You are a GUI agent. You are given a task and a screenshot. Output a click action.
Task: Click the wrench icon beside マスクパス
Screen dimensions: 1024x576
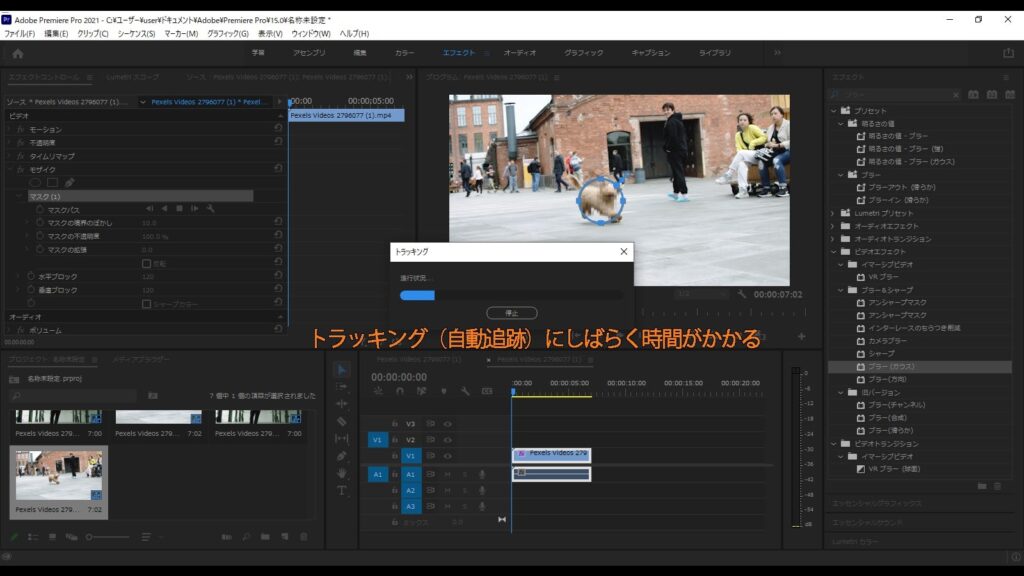210,209
